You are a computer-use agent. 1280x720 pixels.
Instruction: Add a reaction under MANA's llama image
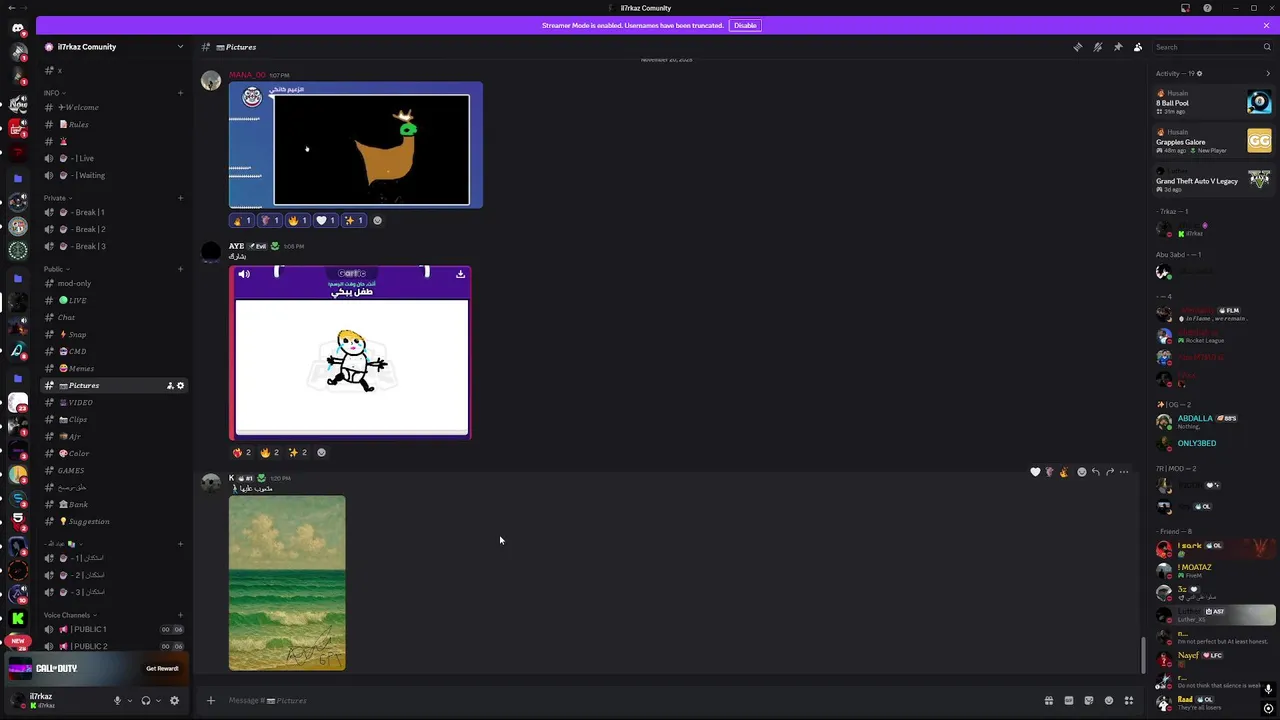coord(377,220)
